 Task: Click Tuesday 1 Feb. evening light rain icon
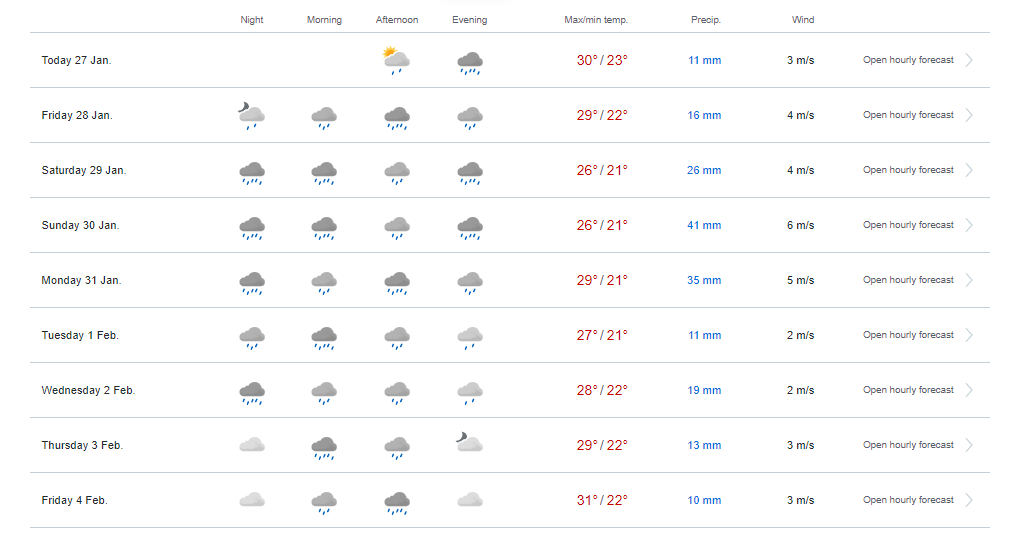pos(469,338)
